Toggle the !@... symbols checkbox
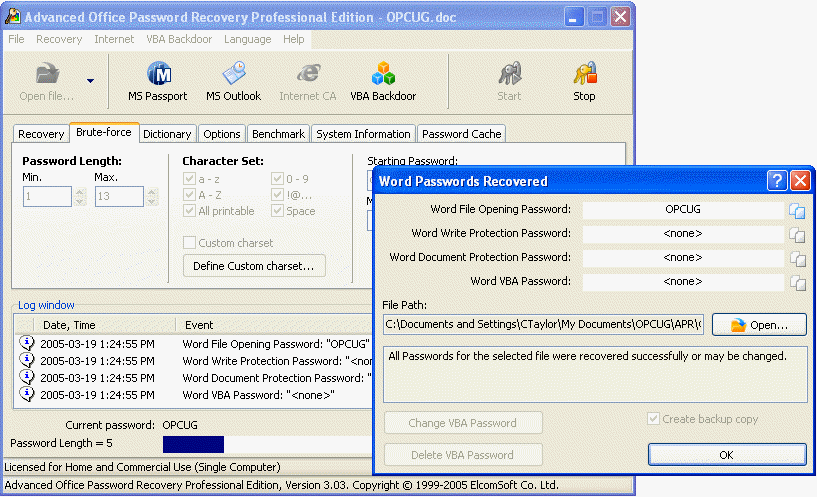The height and width of the screenshot is (497, 817). coord(277,195)
